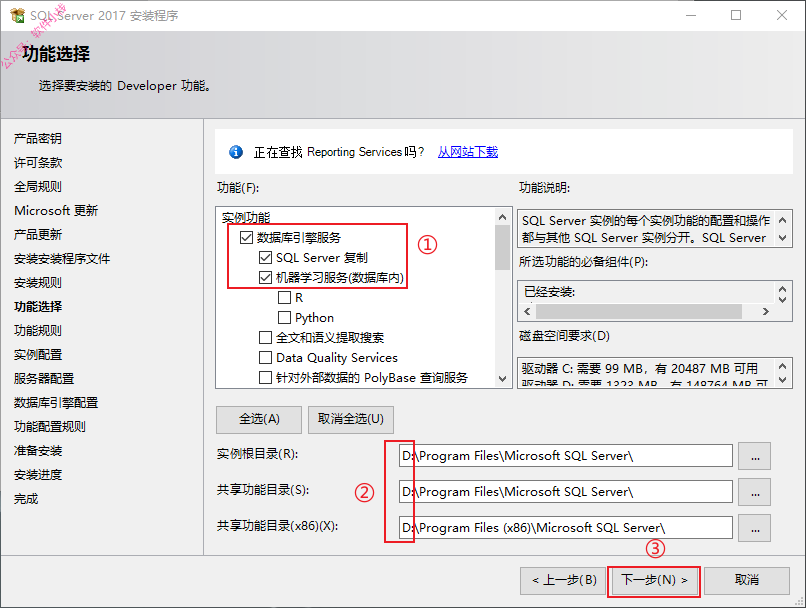The image size is (806, 608).
Task: Uncheck 机器学习服务(数据库内) checkbox
Action: coord(265,278)
